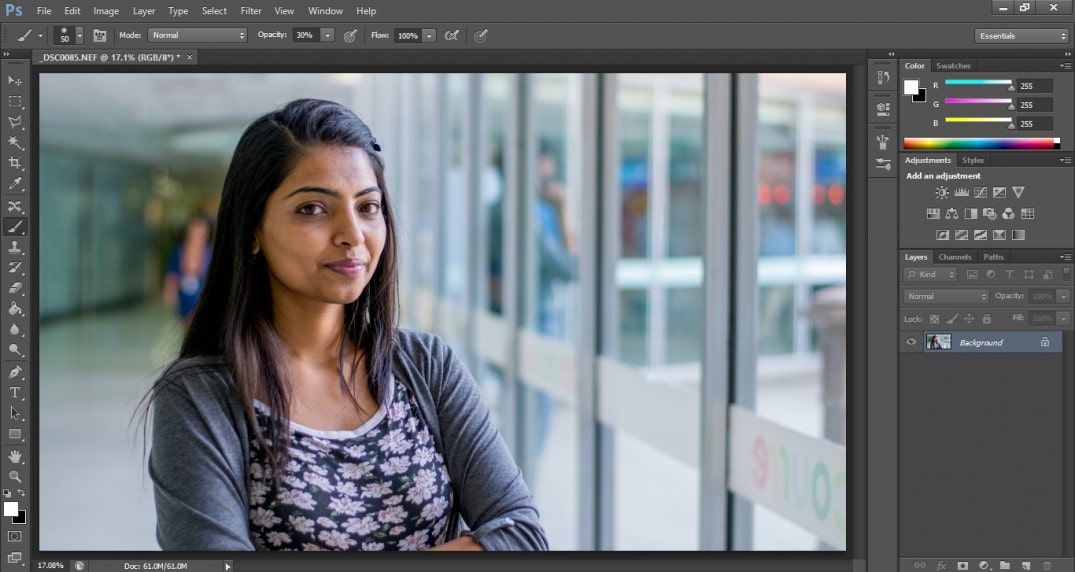The image size is (1075, 572).
Task: Select the Paint Bucket tool
Action: click(x=14, y=309)
